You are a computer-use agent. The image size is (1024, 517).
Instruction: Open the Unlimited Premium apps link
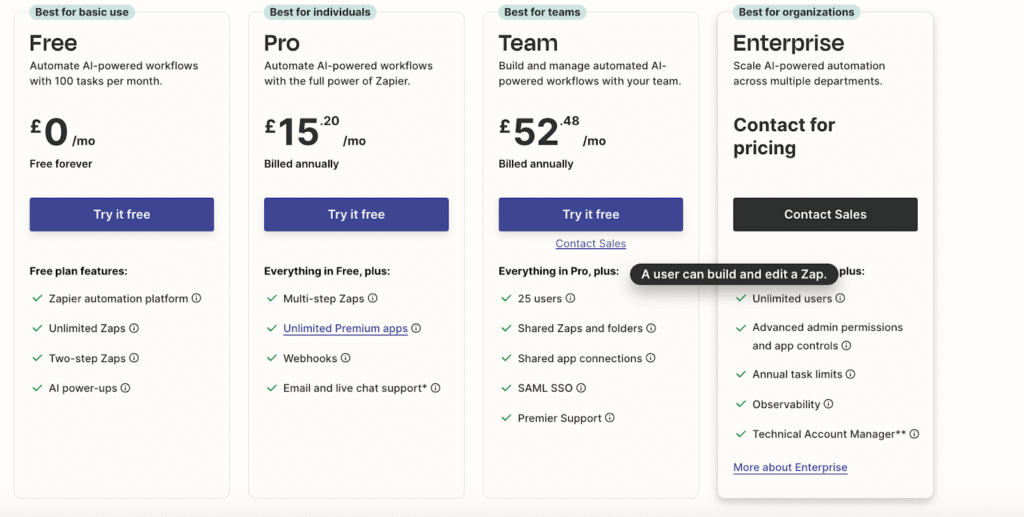click(345, 328)
